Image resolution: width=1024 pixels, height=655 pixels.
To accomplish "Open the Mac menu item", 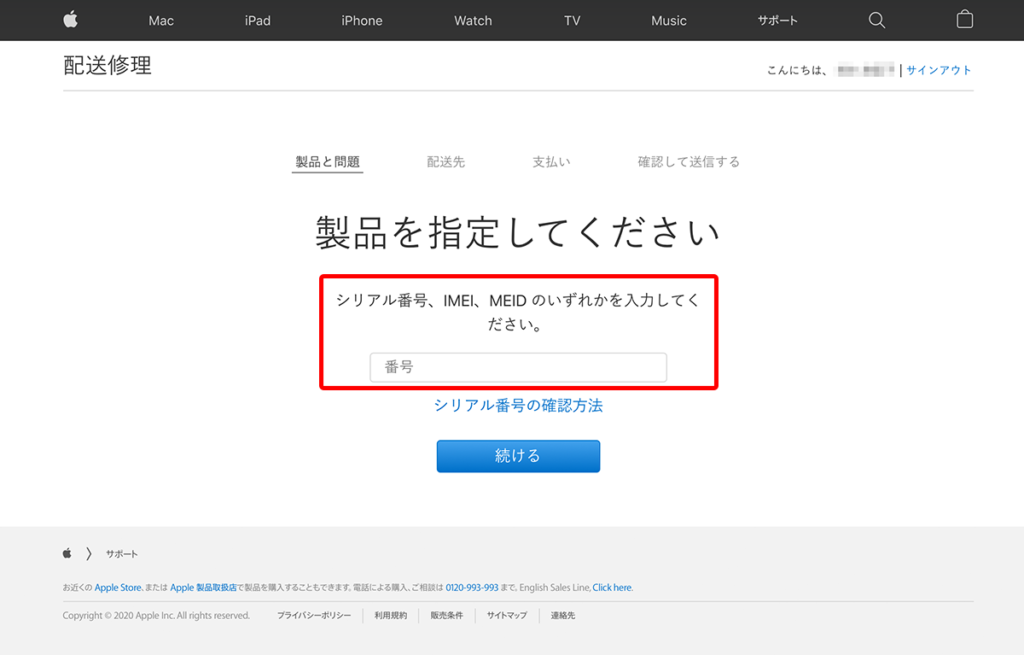I will tap(161, 20).
